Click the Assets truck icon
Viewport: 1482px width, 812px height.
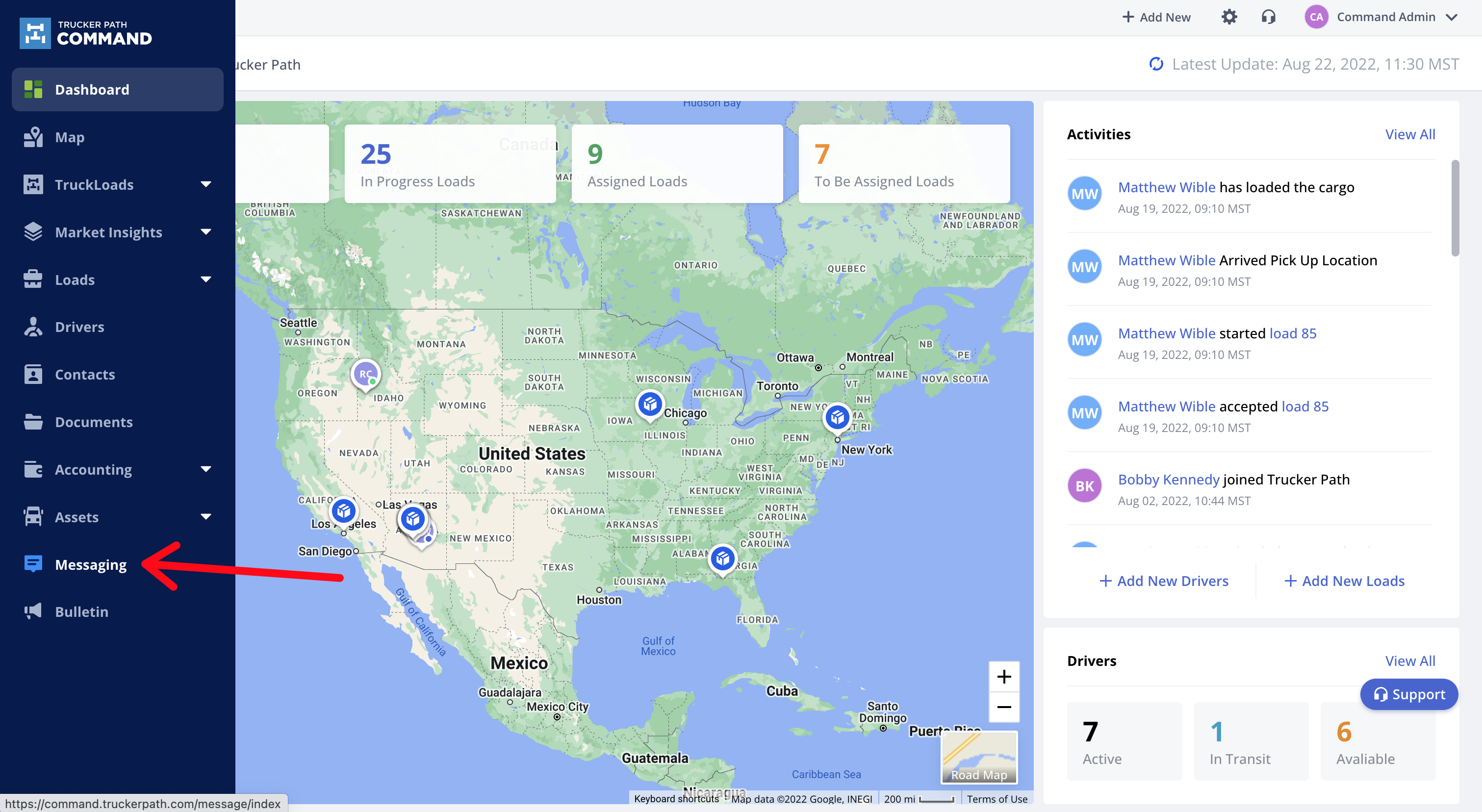click(33, 517)
